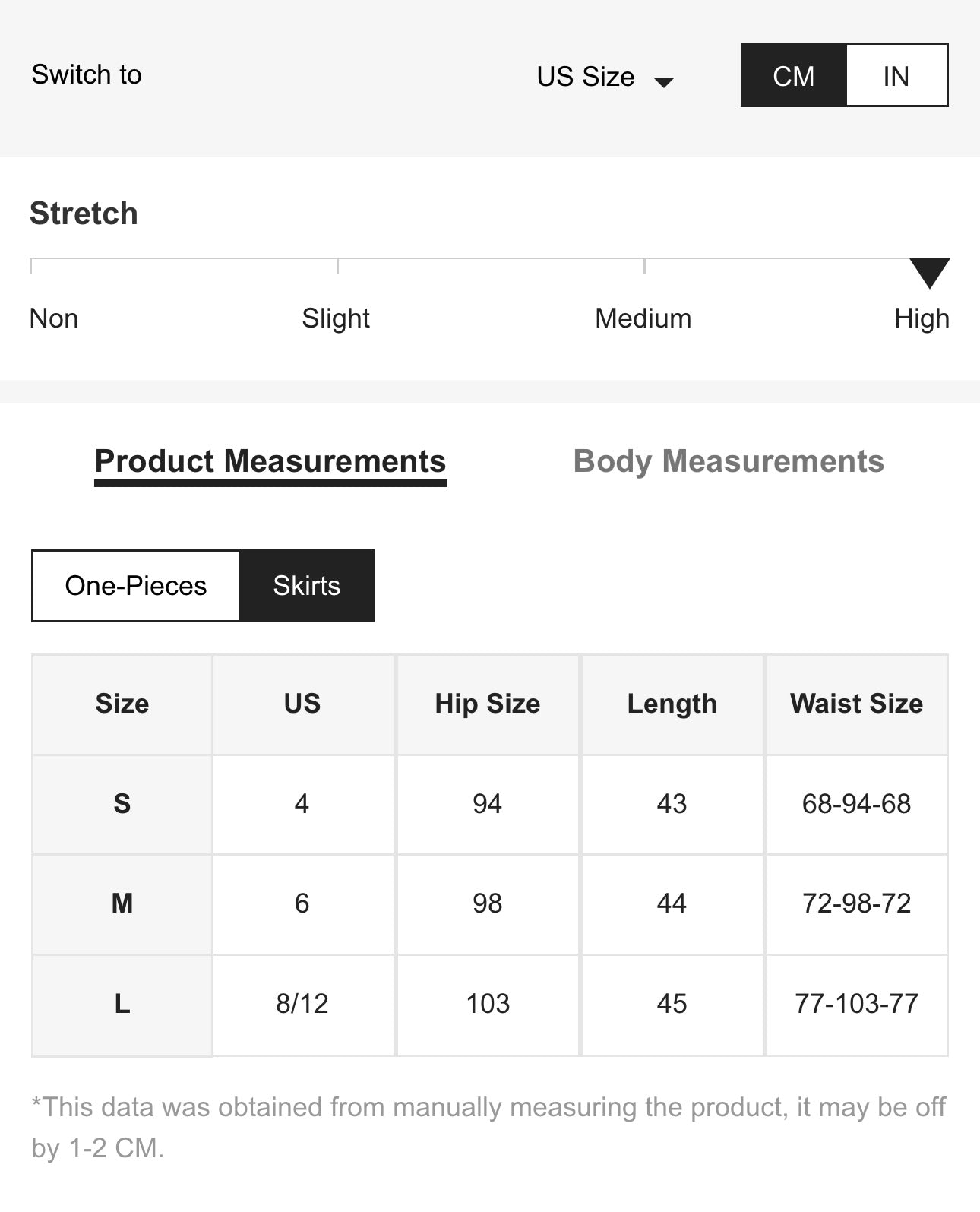Click the Size column header
Screen dimensions: 980x1212
pos(122,704)
